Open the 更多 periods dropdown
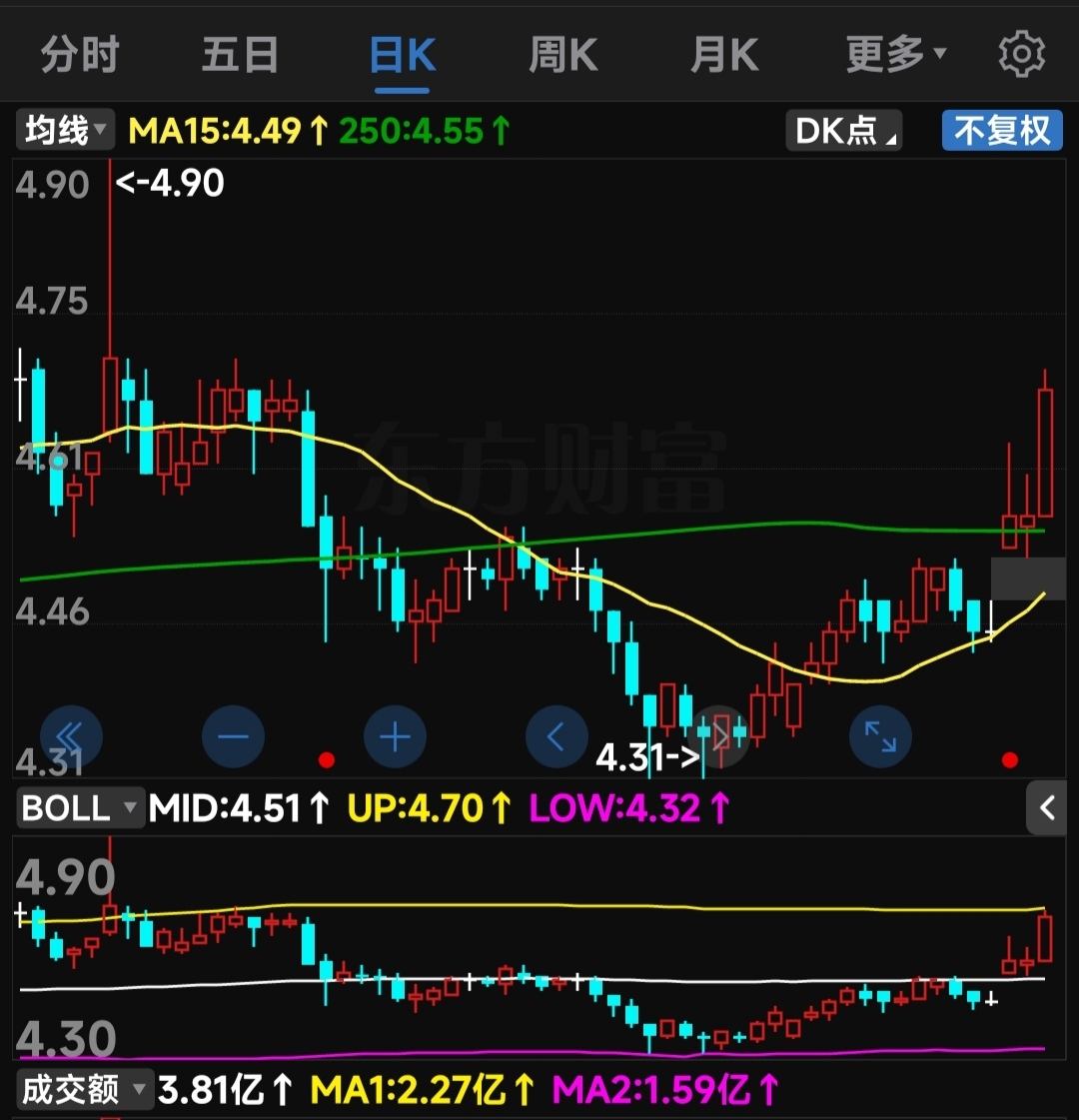 (896, 55)
